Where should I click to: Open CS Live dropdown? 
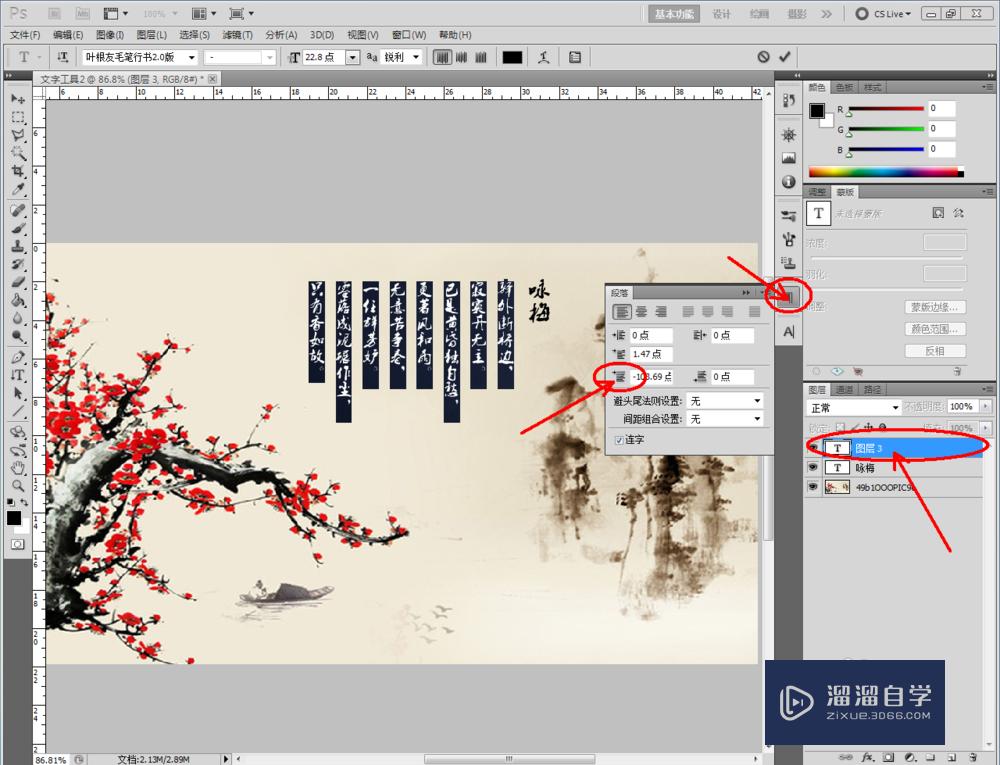point(884,13)
